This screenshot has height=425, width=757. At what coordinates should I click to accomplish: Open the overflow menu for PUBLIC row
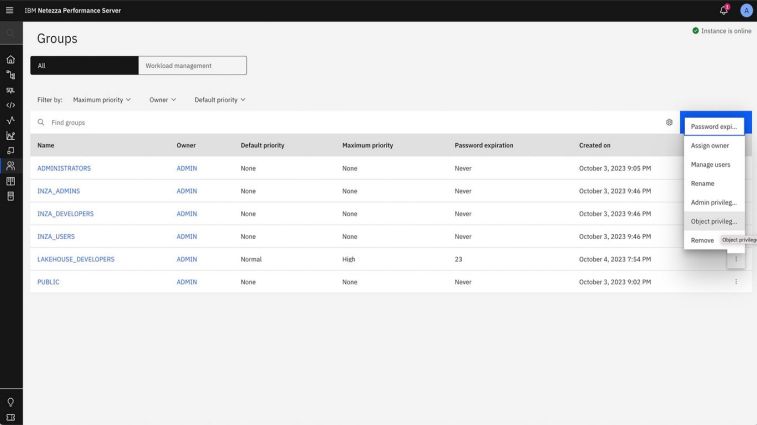pos(736,282)
